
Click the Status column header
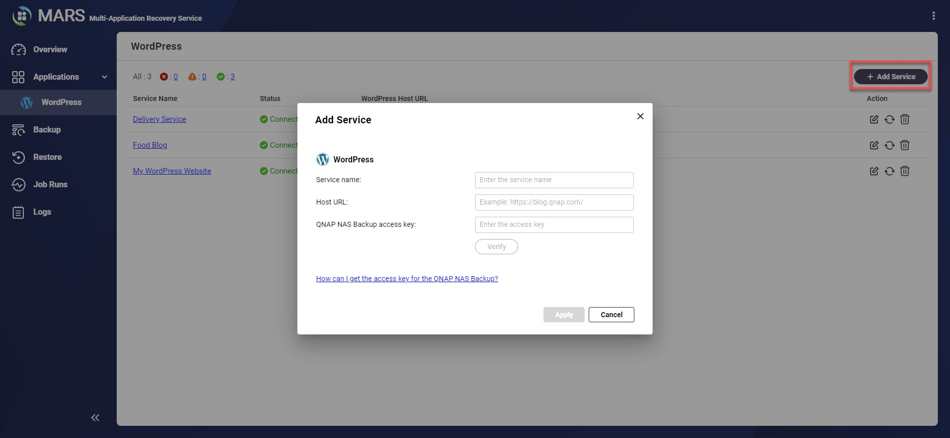tap(270, 99)
